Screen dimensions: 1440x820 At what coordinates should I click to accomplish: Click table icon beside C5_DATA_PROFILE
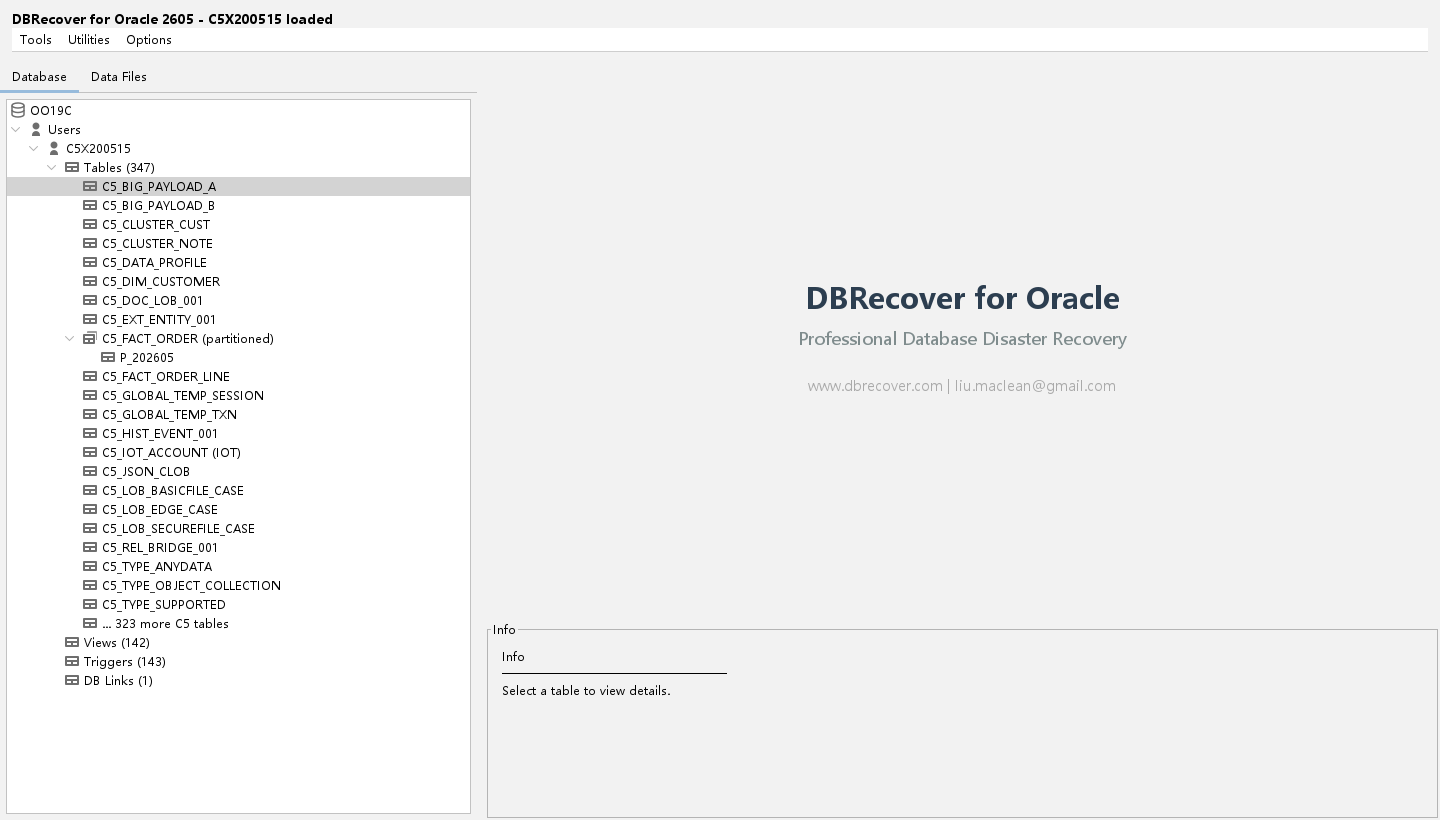(x=90, y=263)
